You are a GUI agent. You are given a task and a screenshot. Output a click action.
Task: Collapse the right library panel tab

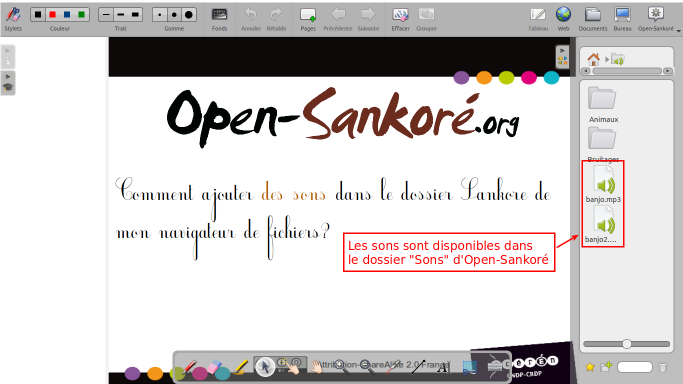(x=562, y=57)
